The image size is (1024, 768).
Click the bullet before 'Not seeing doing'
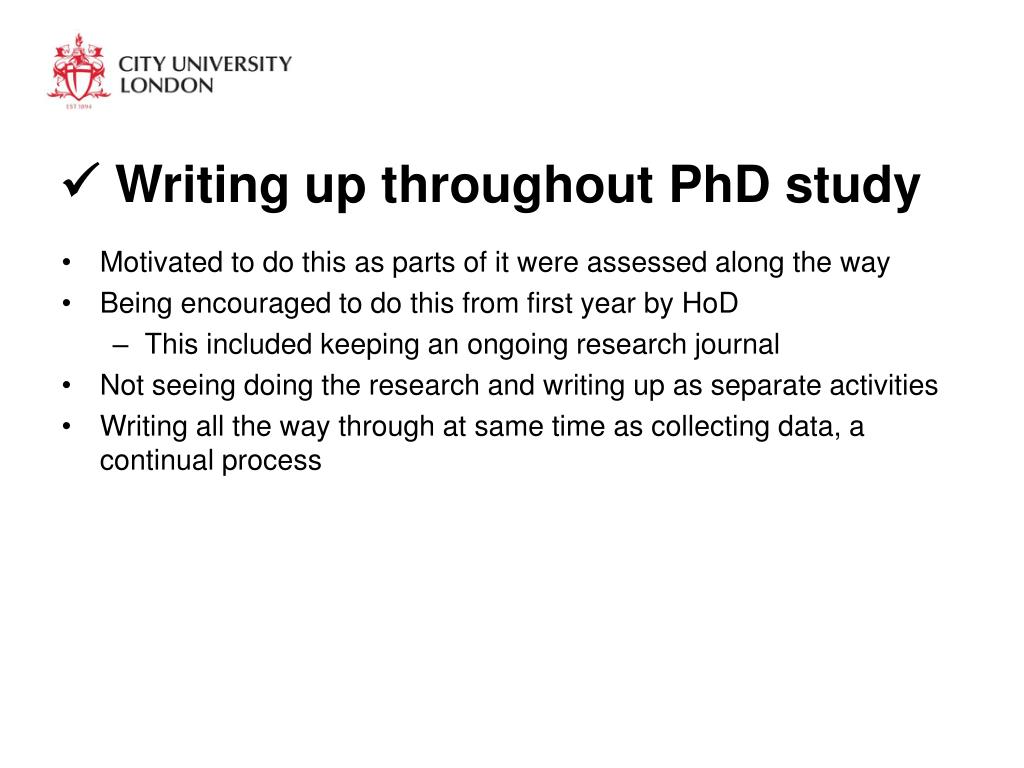tap(66, 386)
